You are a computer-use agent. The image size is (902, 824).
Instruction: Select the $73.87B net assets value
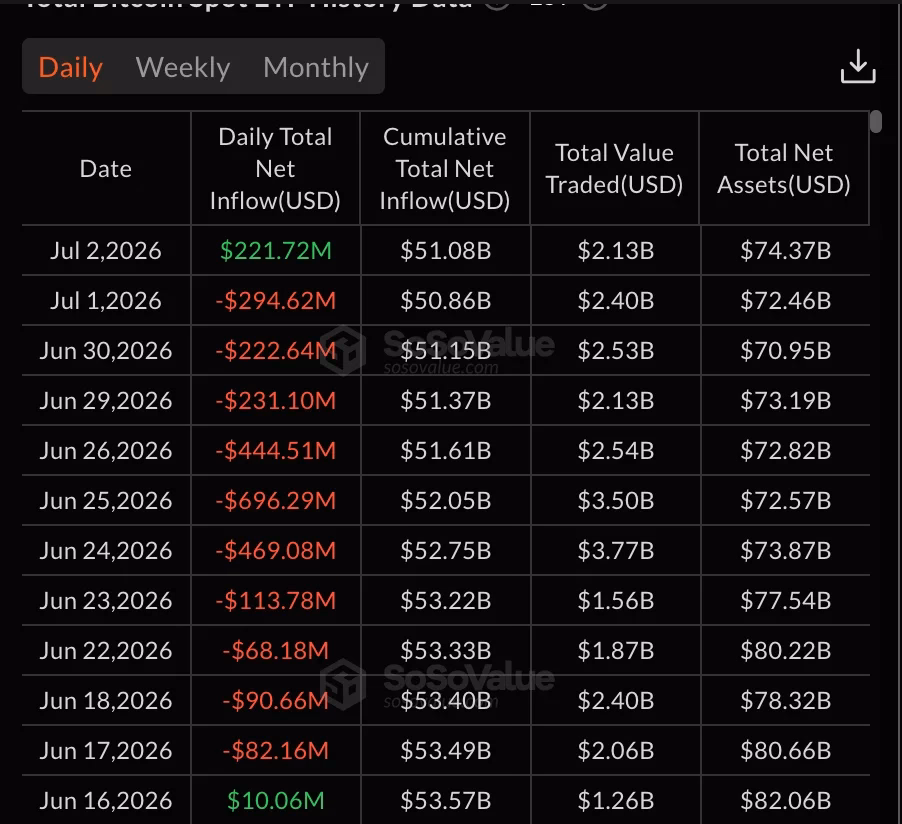tap(786, 551)
